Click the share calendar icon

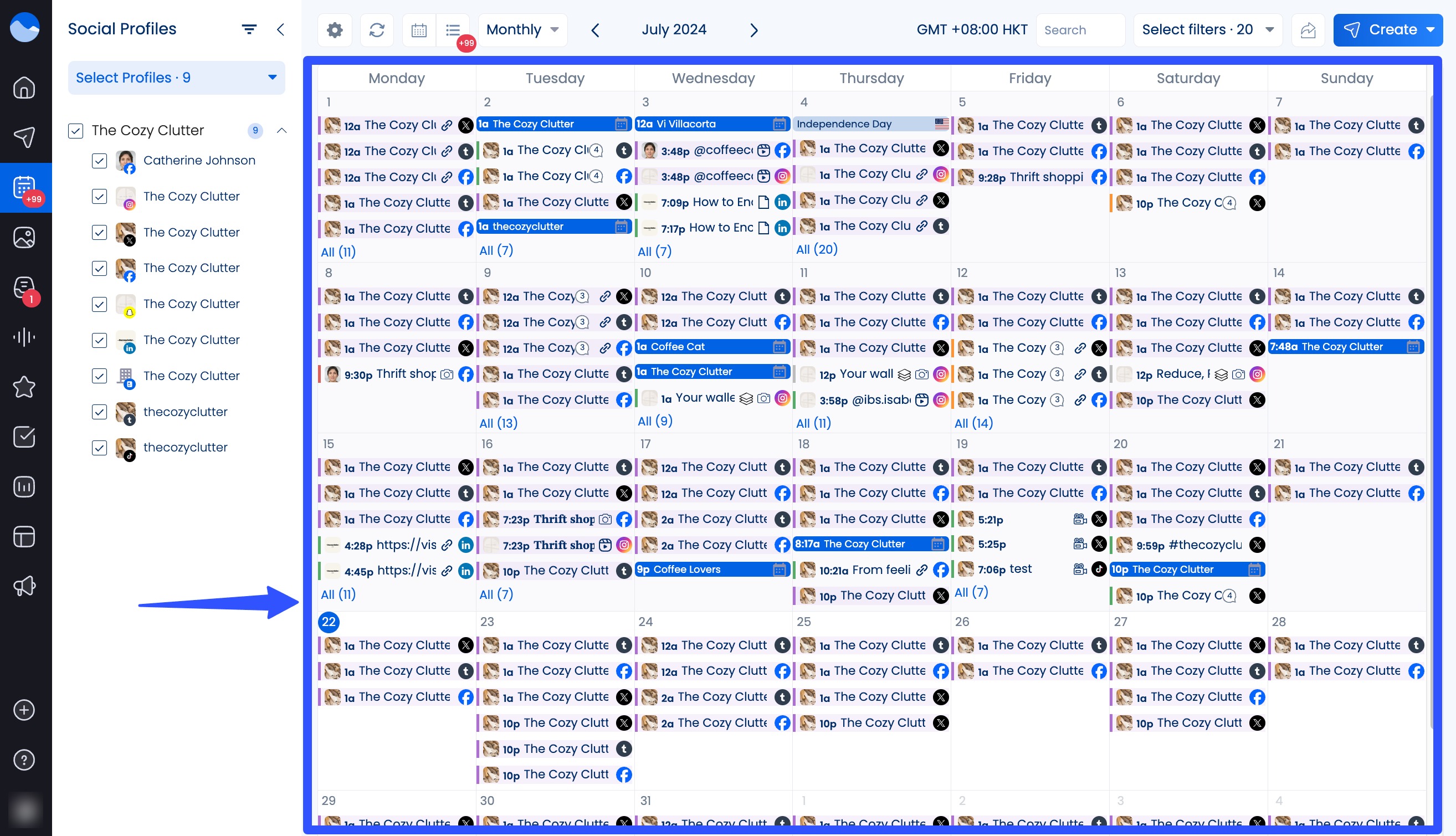click(1308, 30)
